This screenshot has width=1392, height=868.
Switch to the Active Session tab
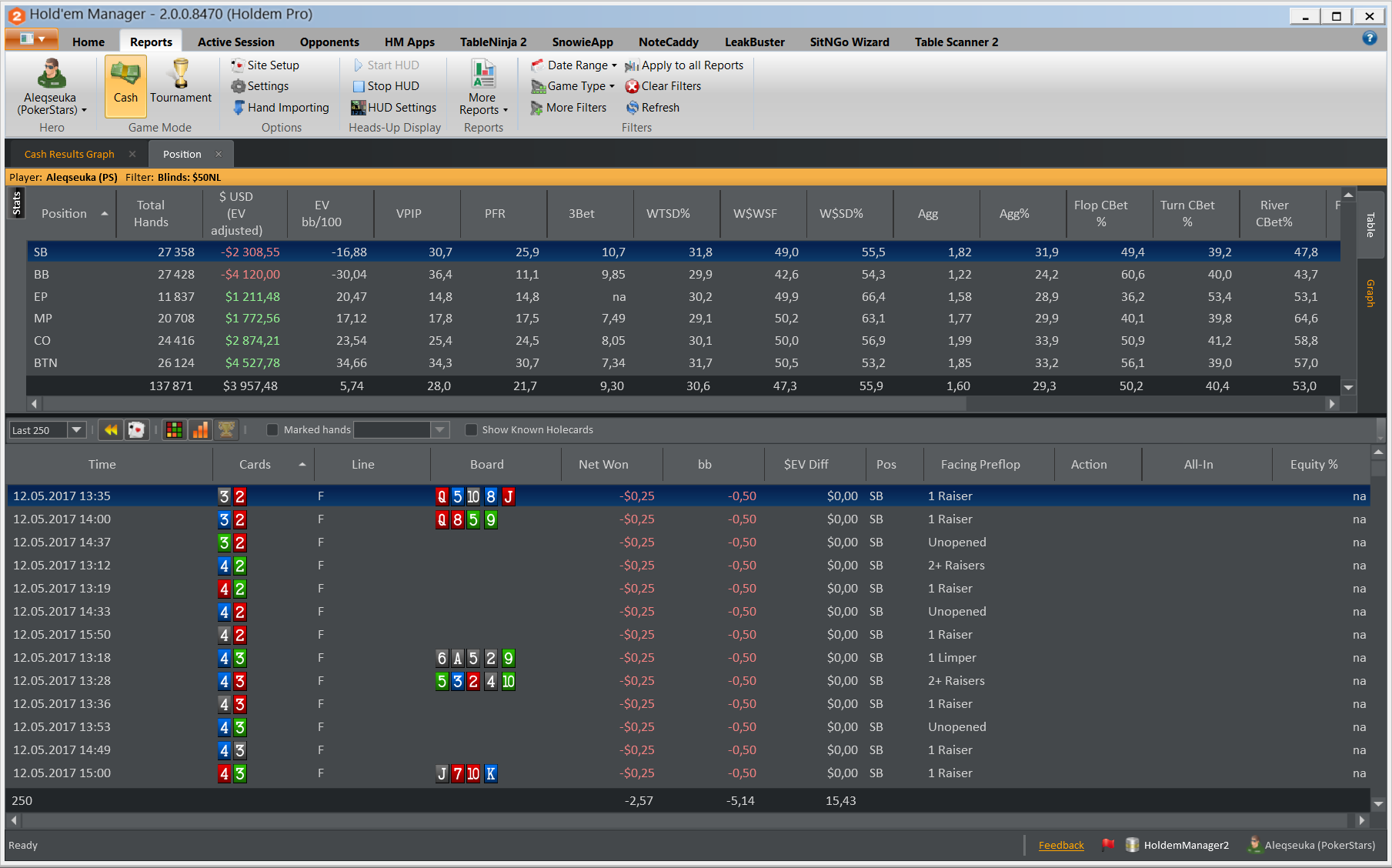235,42
